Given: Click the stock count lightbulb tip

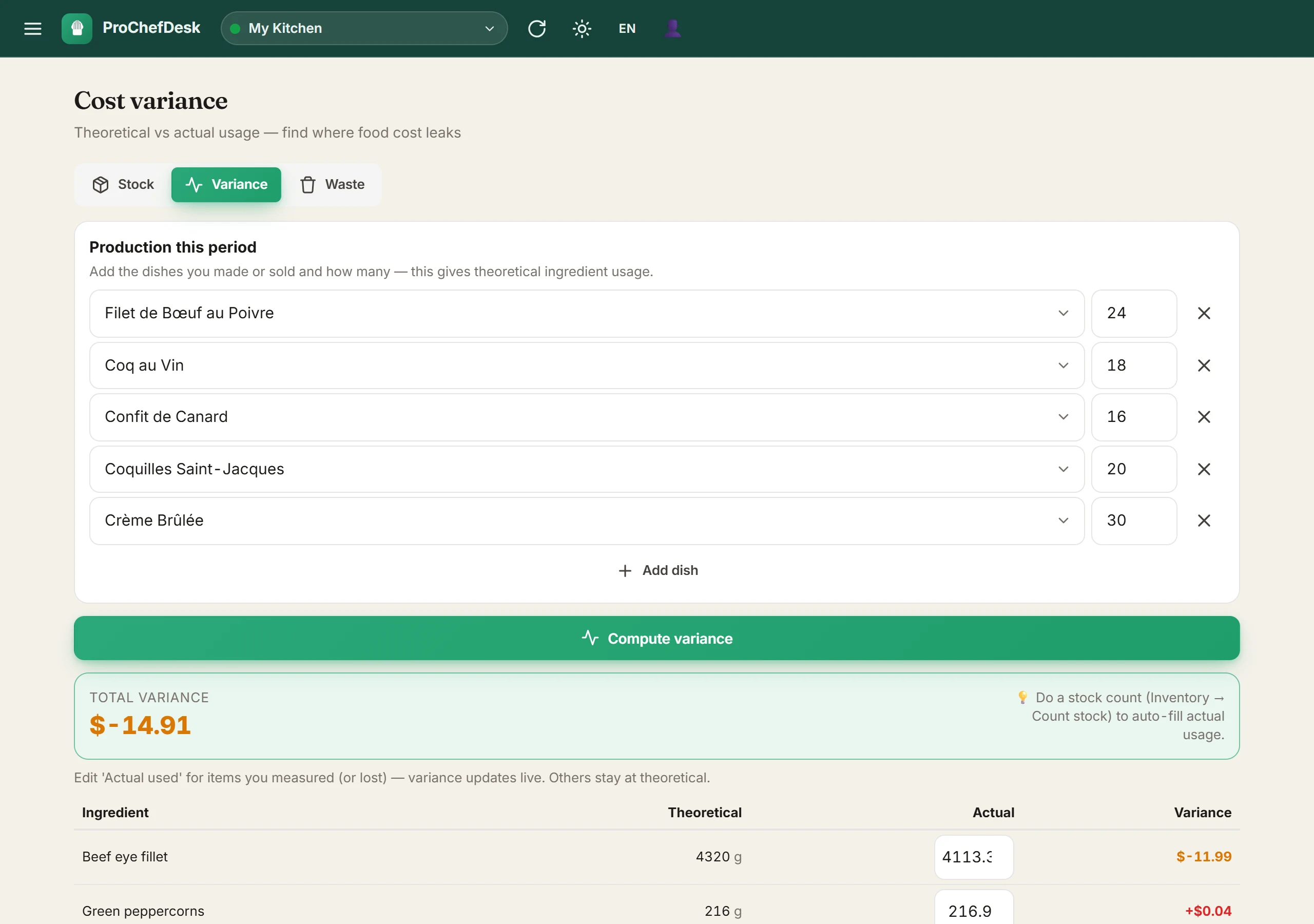Looking at the screenshot, I should point(1120,716).
